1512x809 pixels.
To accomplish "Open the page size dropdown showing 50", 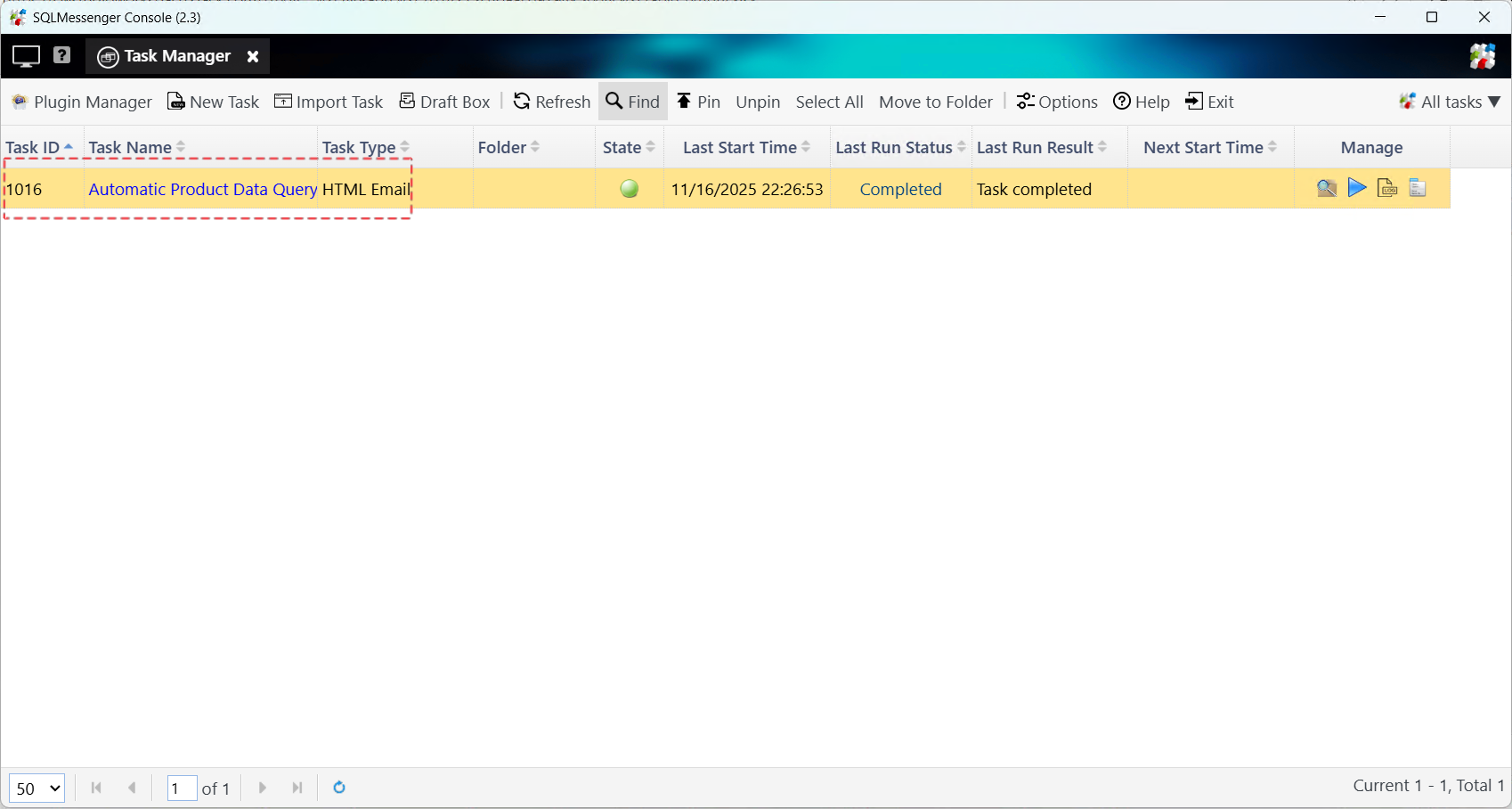I will click(37, 789).
